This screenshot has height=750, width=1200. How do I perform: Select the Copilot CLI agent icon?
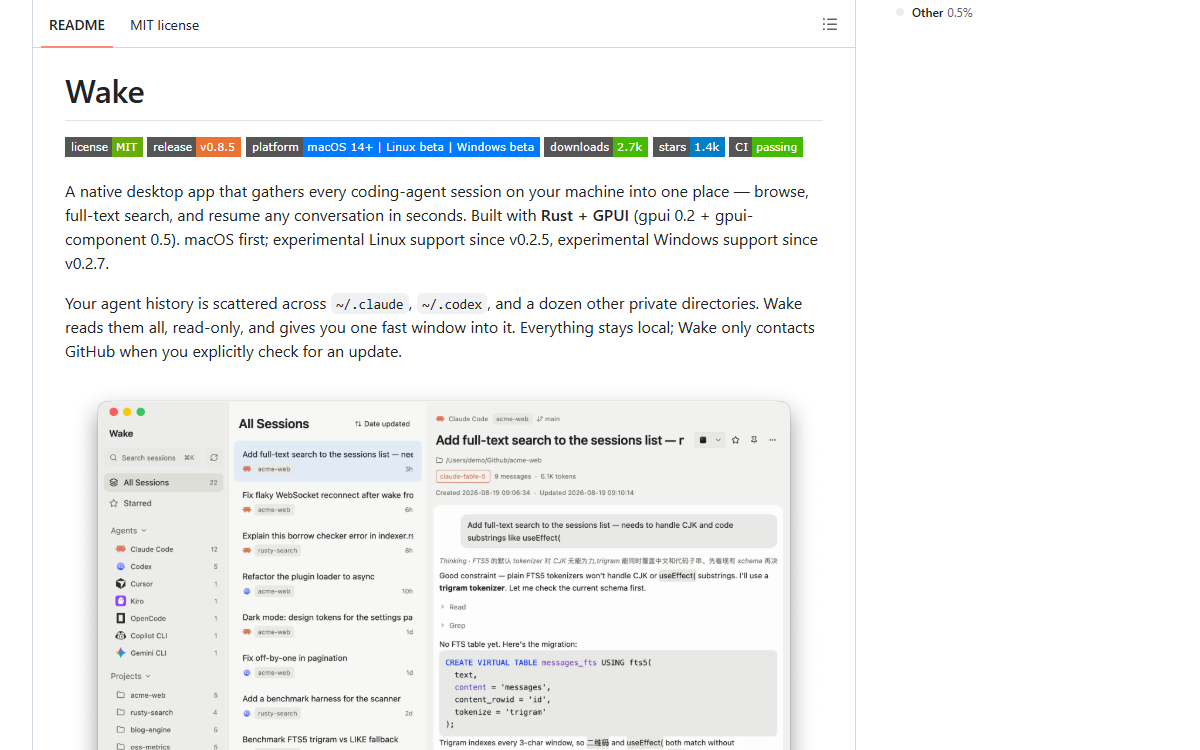click(120, 635)
